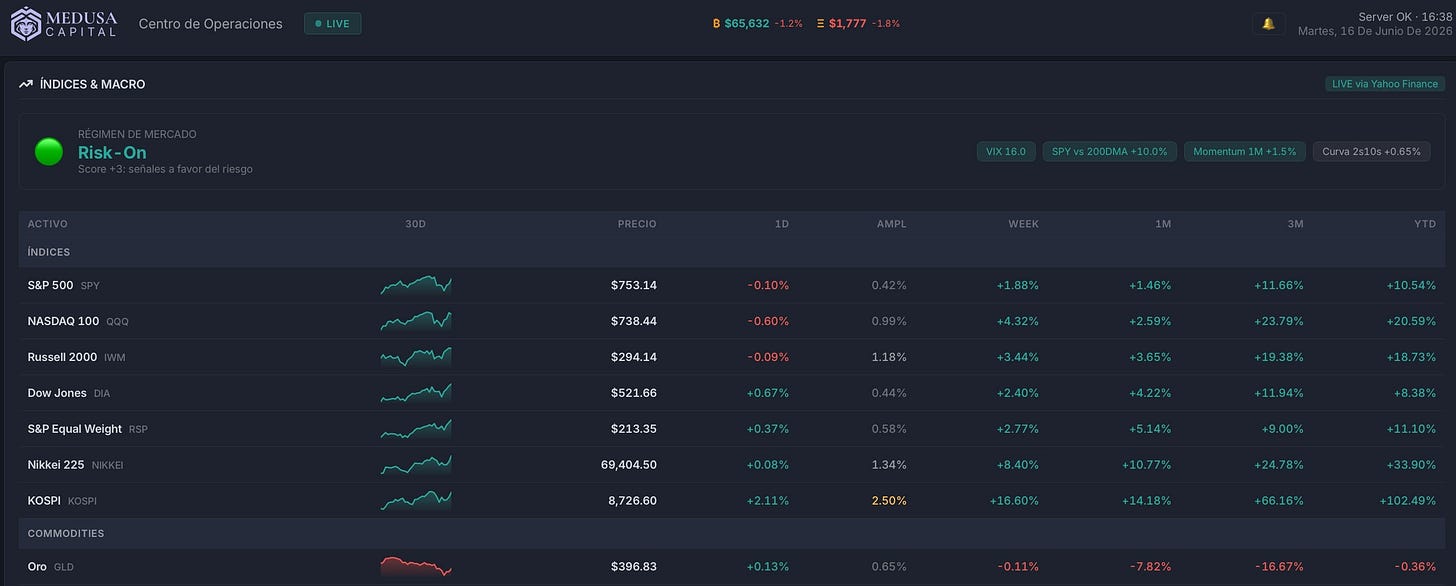1456x586 pixels.
Task: Open the KOSPI 30D sparkline chart
Action: (416, 500)
